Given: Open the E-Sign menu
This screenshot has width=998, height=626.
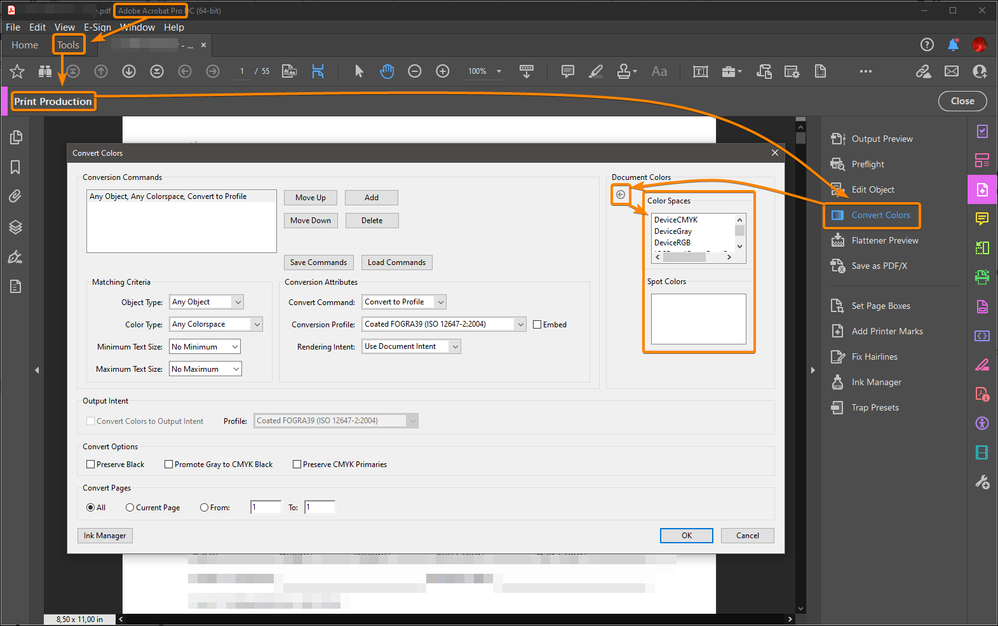Looking at the screenshot, I should [97, 27].
